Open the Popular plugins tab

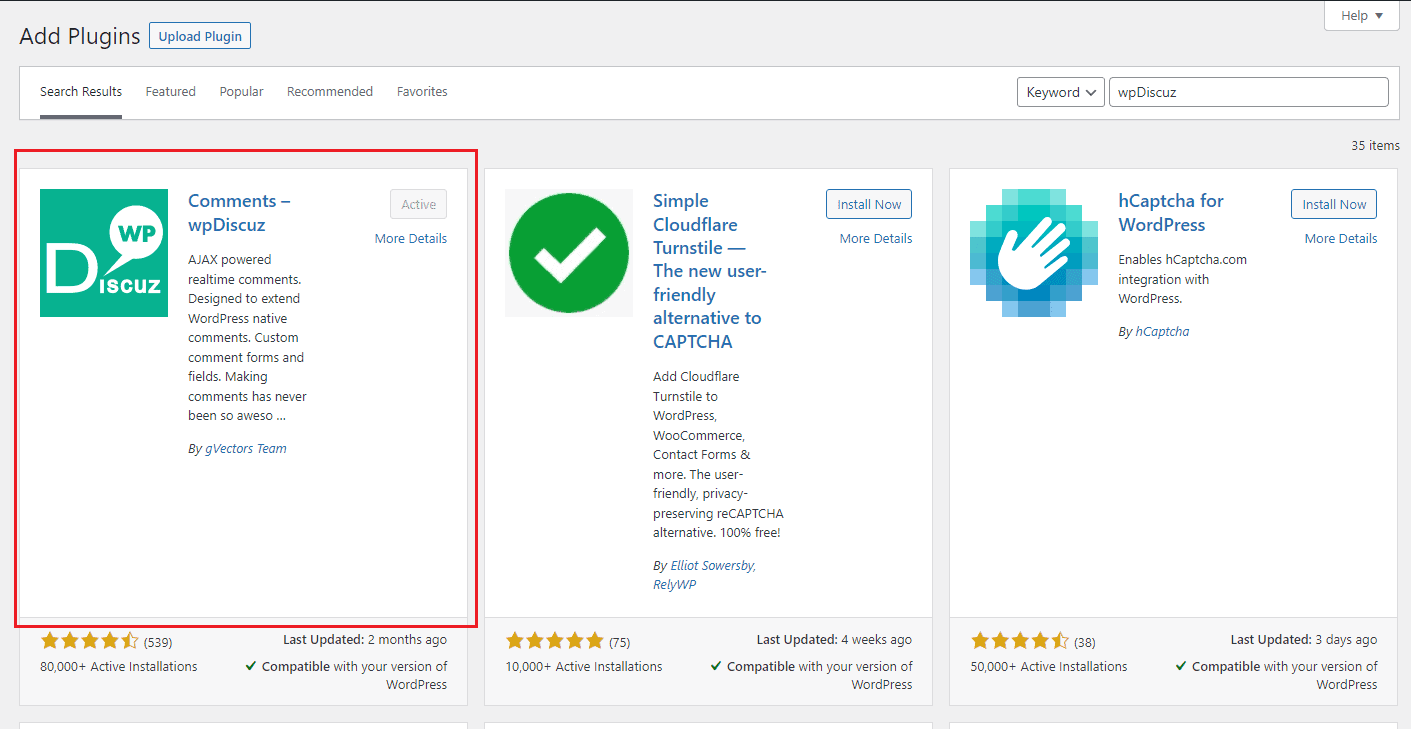point(242,92)
